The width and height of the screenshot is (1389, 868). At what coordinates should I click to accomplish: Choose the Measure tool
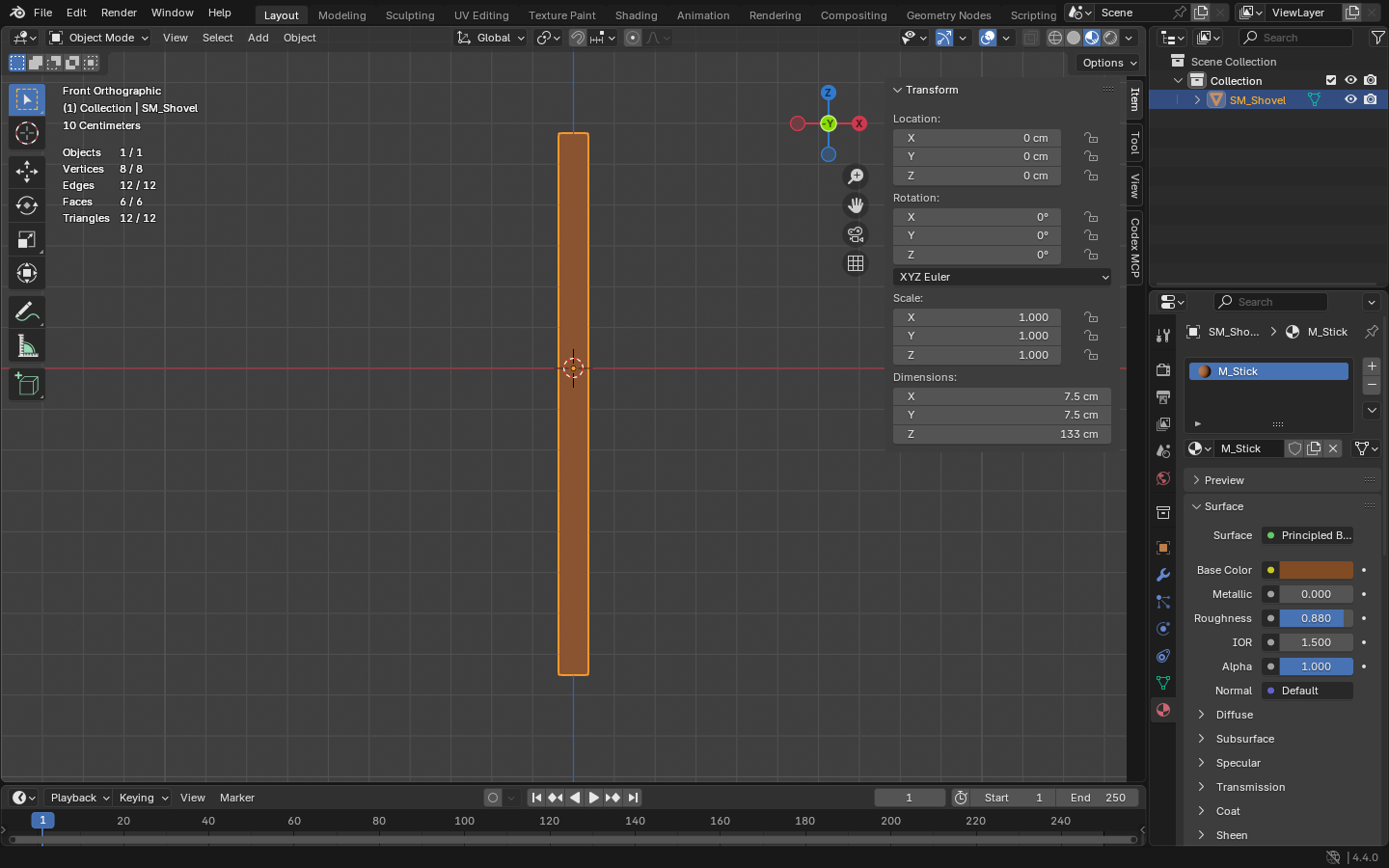(x=27, y=345)
